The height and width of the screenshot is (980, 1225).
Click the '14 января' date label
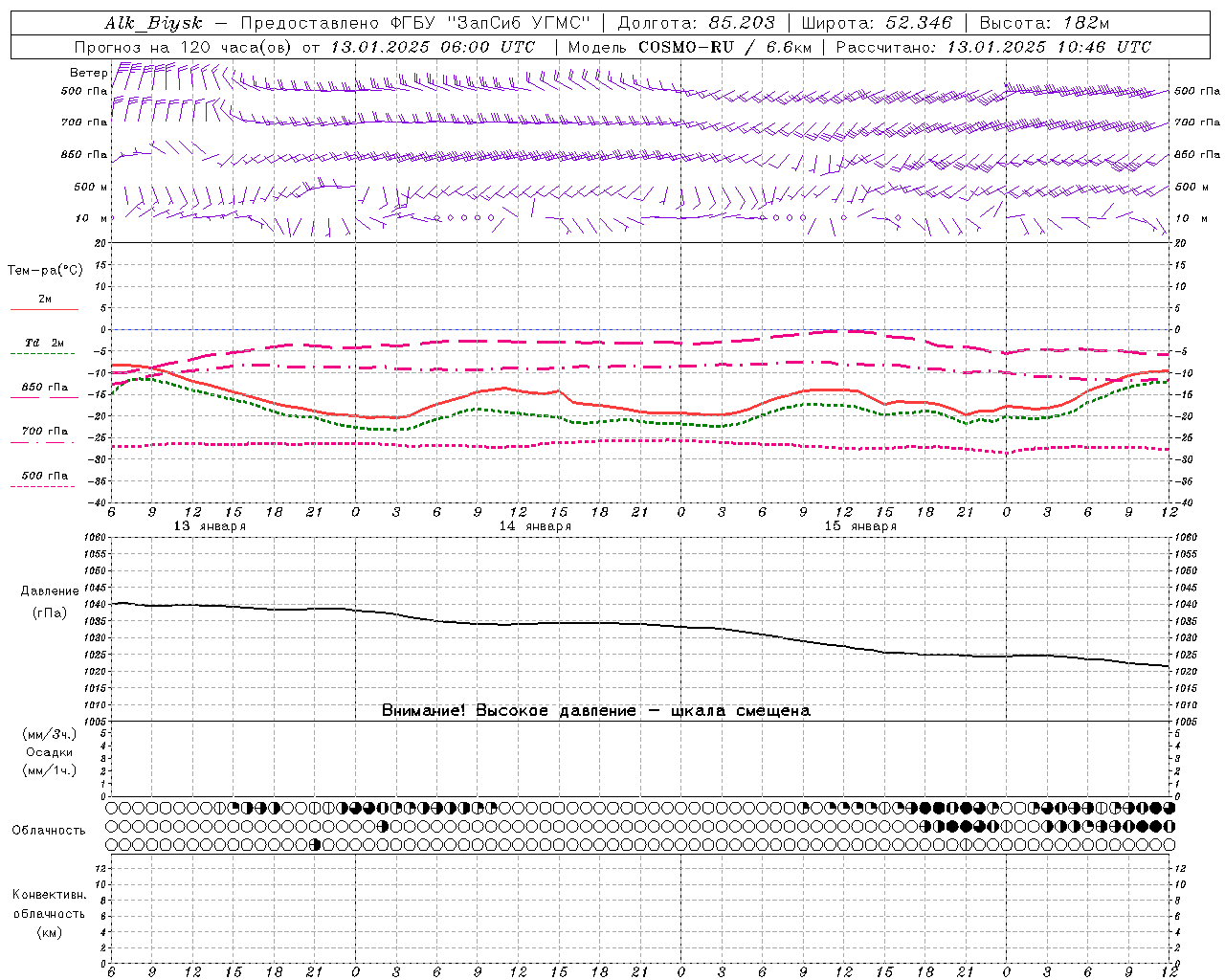tap(535, 526)
